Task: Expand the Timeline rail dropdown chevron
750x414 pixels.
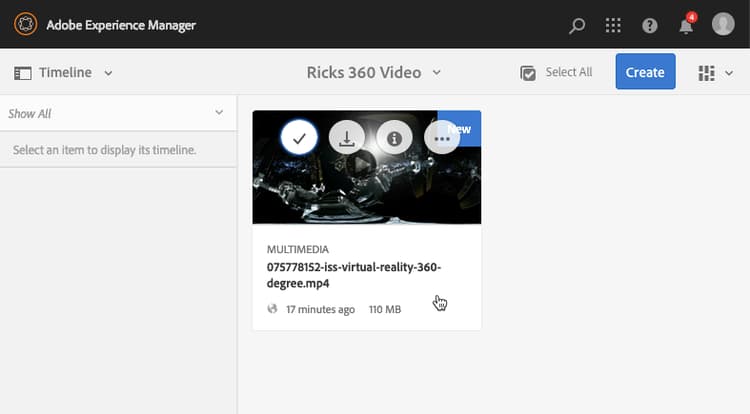Action: point(108,73)
